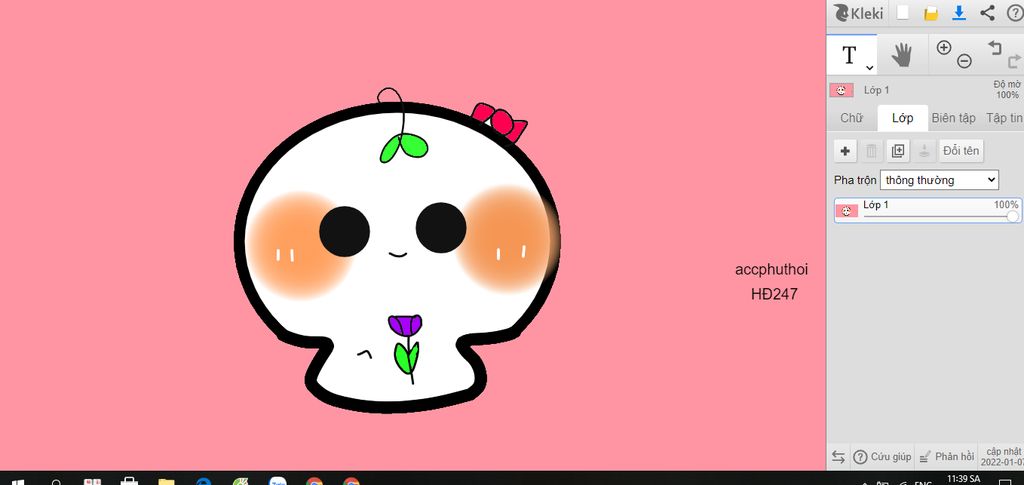Redo the action

point(1014,61)
